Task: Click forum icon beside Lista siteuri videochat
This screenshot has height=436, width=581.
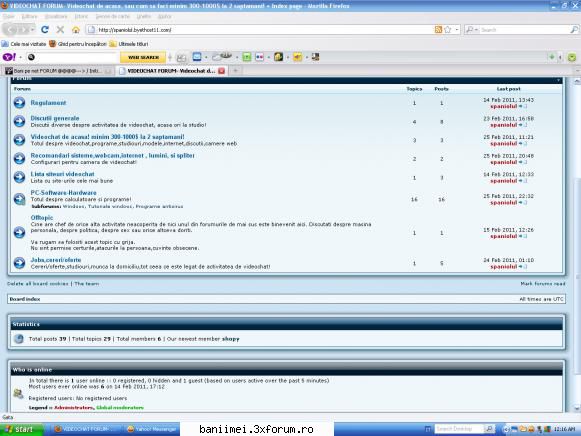Action: 19,177
